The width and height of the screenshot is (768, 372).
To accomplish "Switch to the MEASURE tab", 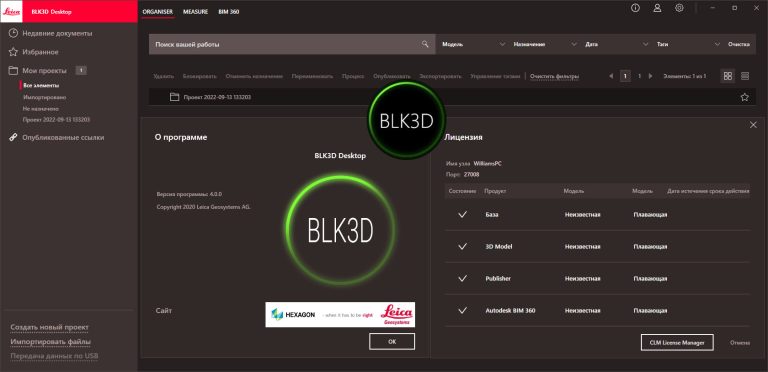I will (195, 12).
